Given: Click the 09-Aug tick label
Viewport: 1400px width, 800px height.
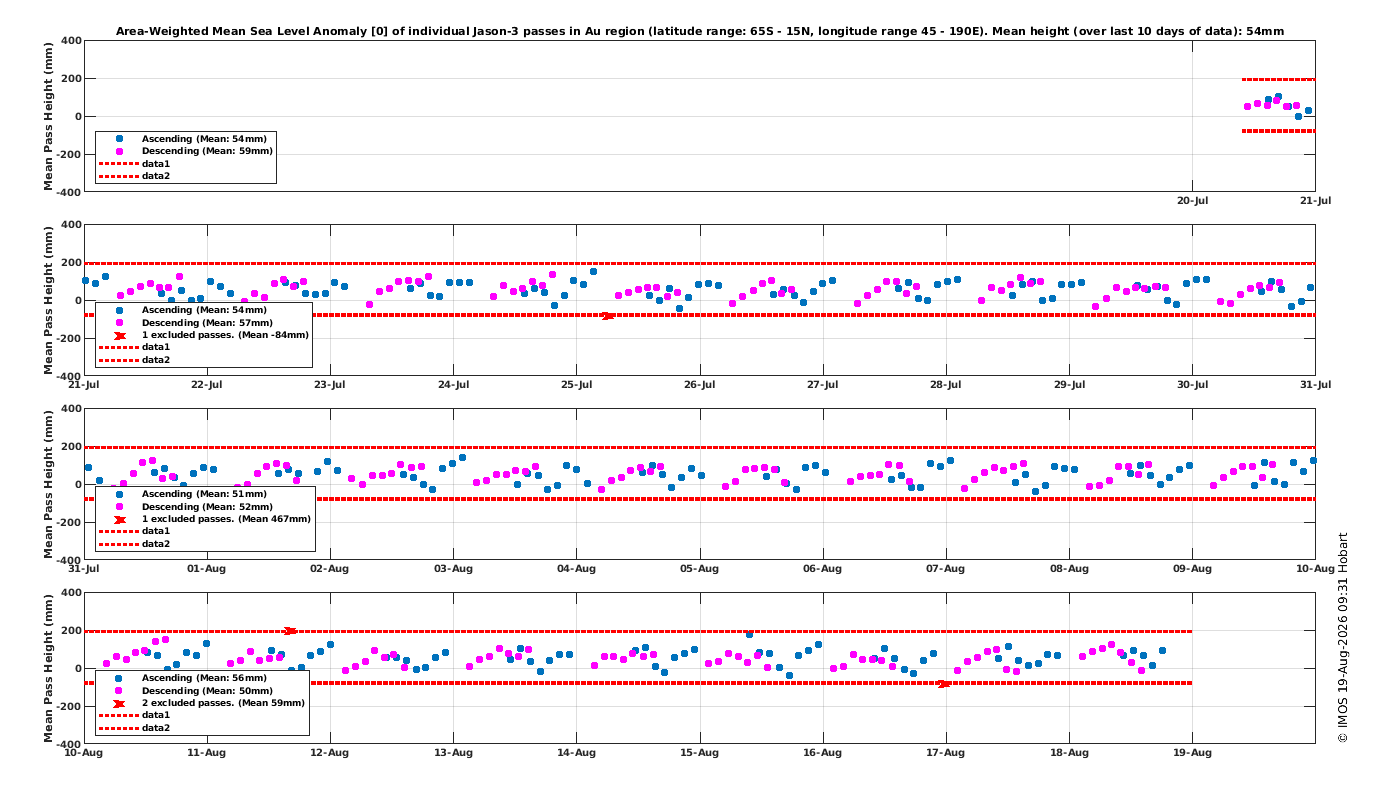Looking at the screenshot, I should (1192, 569).
